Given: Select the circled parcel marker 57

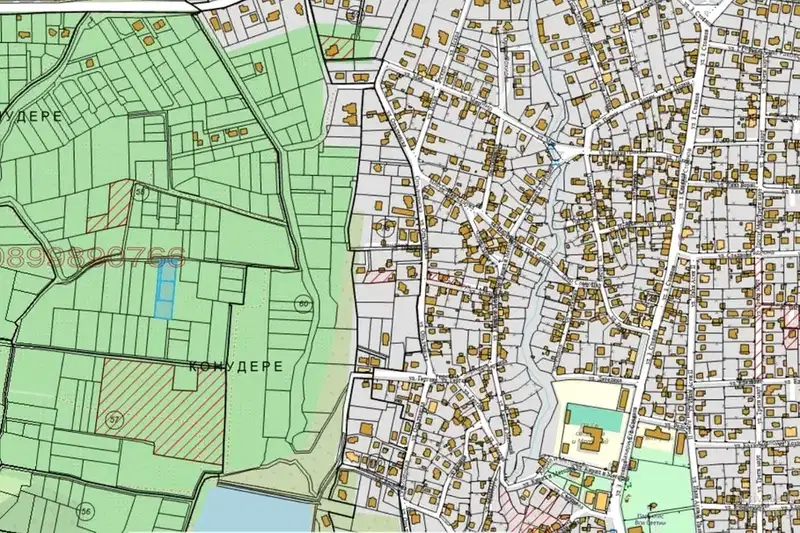Looking at the screenshot, I should [116, 420].
